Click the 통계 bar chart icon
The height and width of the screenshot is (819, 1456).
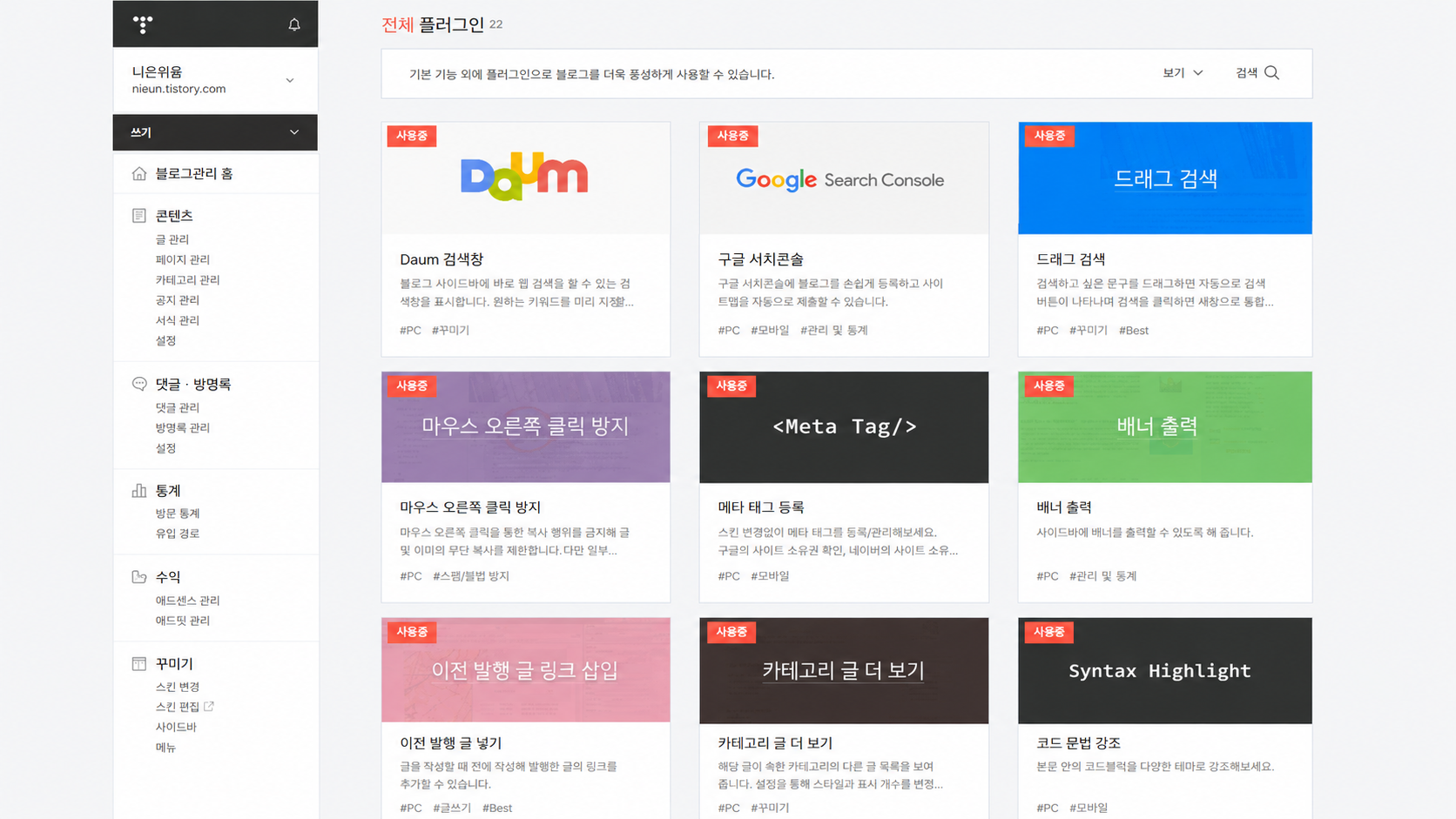(138, 491)
